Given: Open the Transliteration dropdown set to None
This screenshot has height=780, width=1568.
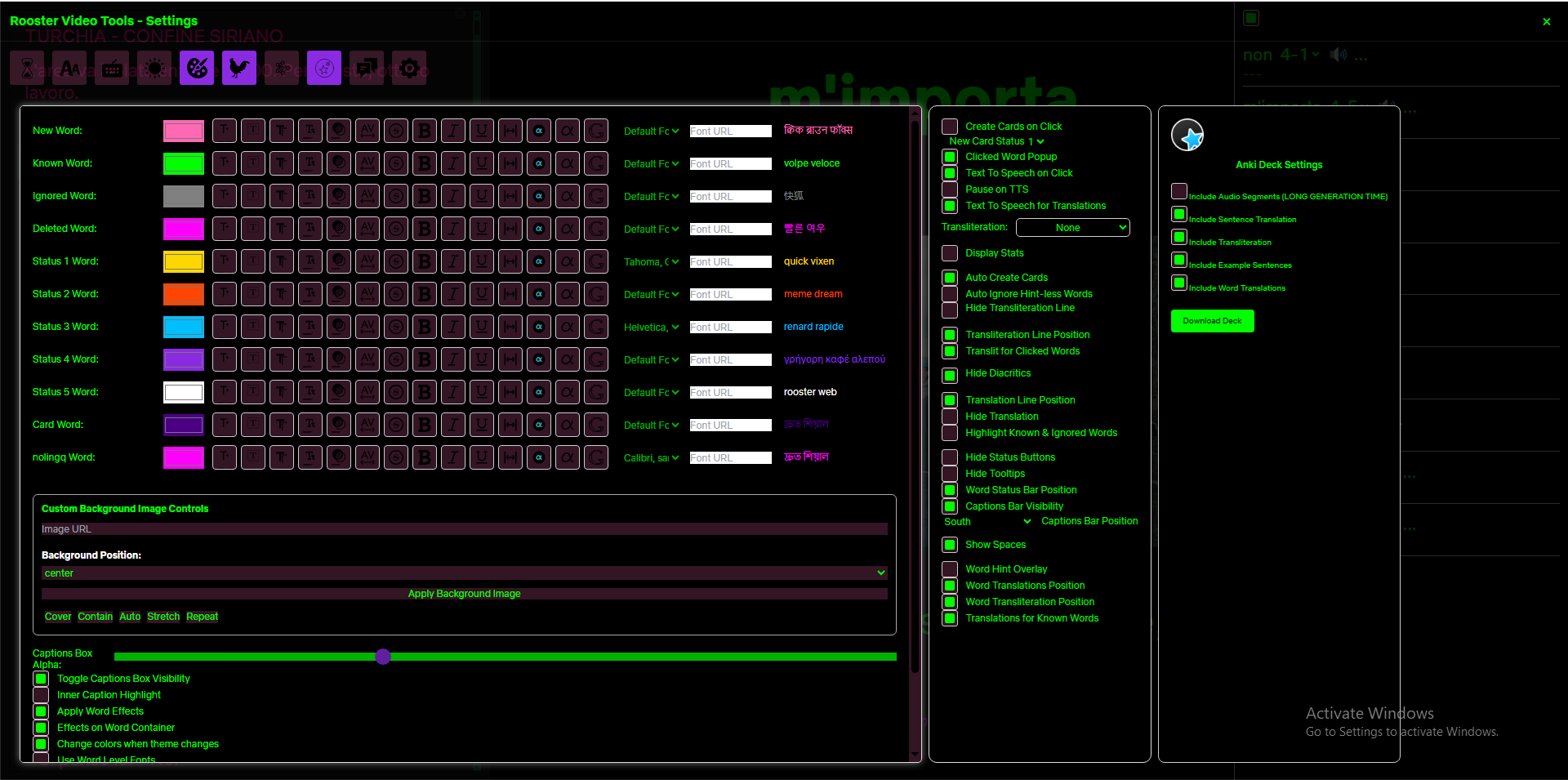Looking at the screenshot, I should (x=1072, y=228).
